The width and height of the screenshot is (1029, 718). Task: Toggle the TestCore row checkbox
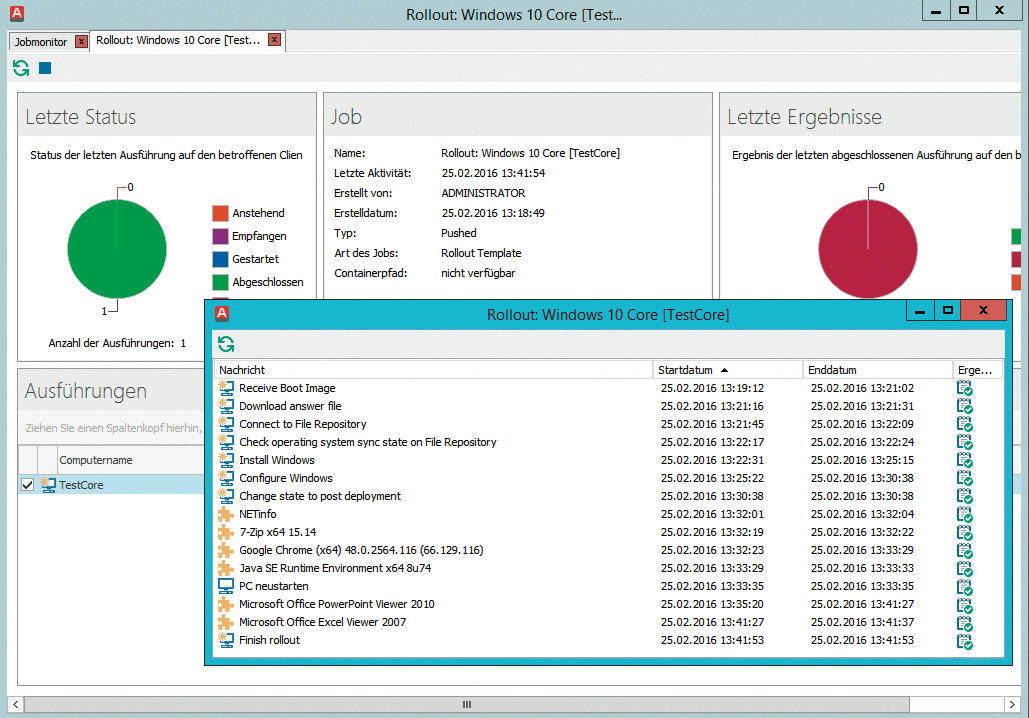click(x=28, y=485)
